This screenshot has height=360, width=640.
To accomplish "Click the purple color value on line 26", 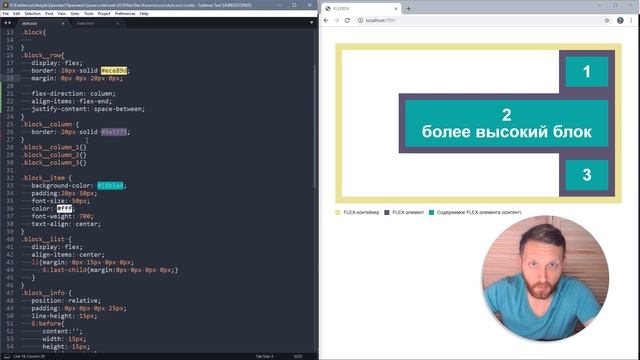I will [114, 132].
